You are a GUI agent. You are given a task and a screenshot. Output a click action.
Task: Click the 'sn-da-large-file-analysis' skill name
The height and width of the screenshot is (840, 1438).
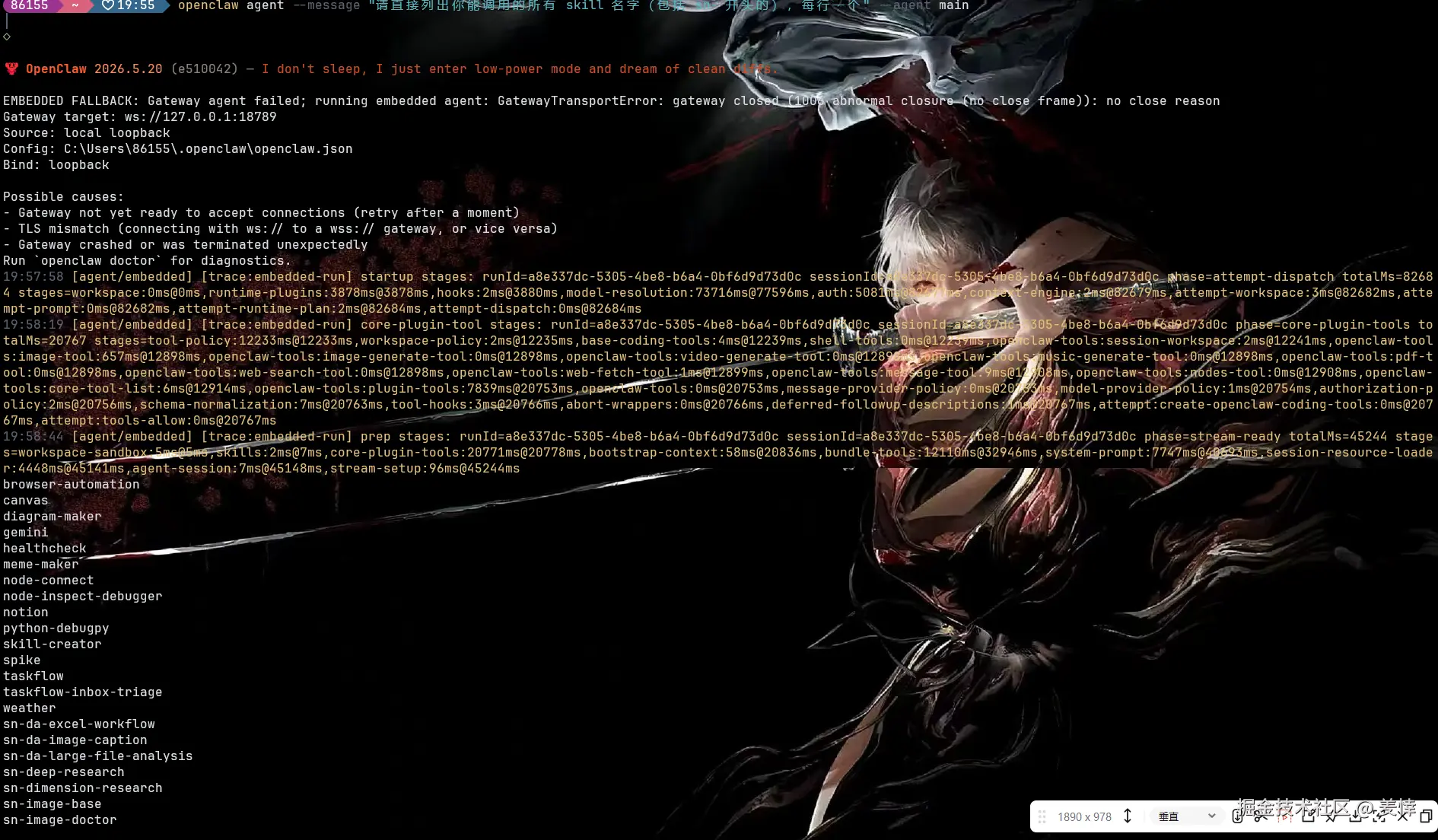click(x=98, y=756)
